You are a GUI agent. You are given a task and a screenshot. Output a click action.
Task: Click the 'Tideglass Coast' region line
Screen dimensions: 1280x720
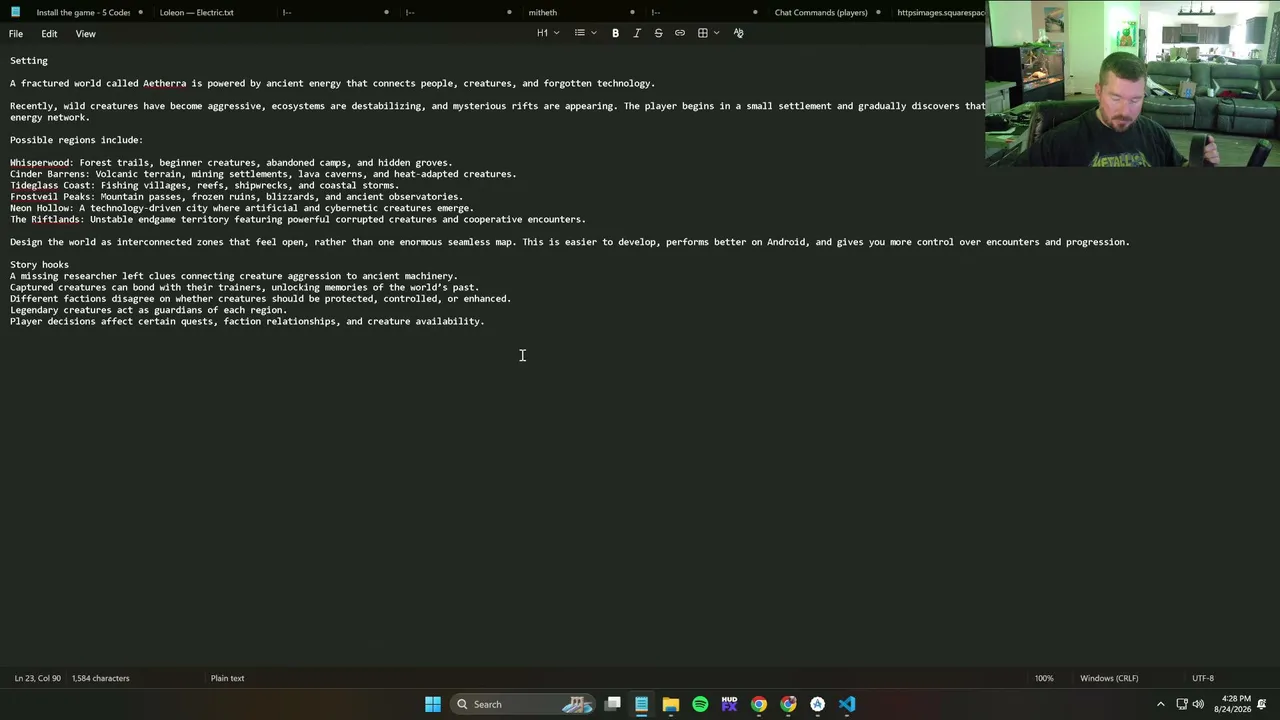click(204, 186)
